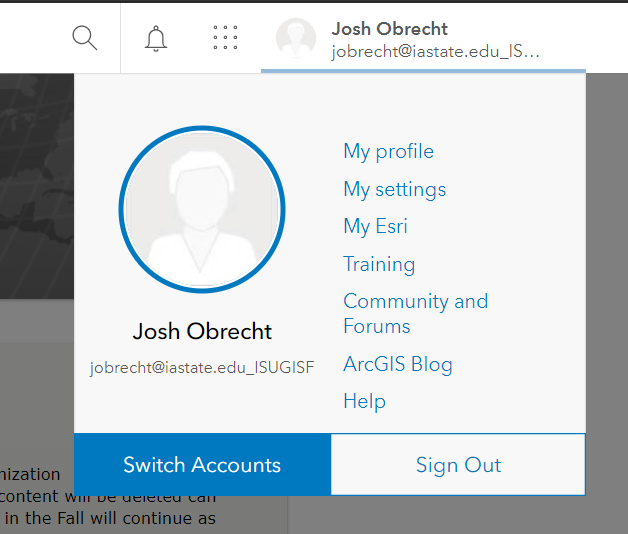Open the Training link
The height and width of the screenshot is (534, 628).
(379, 264)
